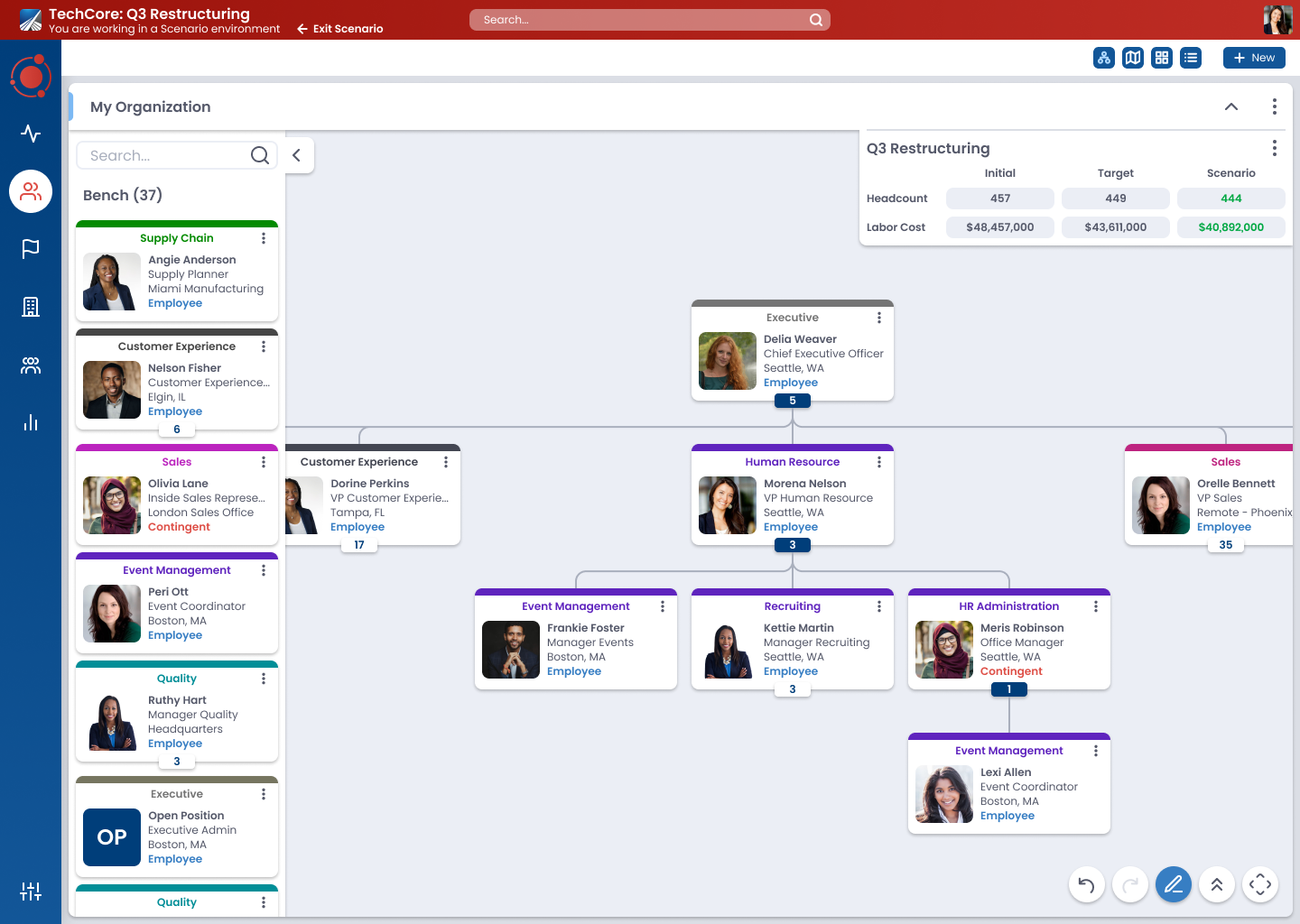Open the building icon in sidebar
The height and width of the screenshot is (924, 1300).
31,307
